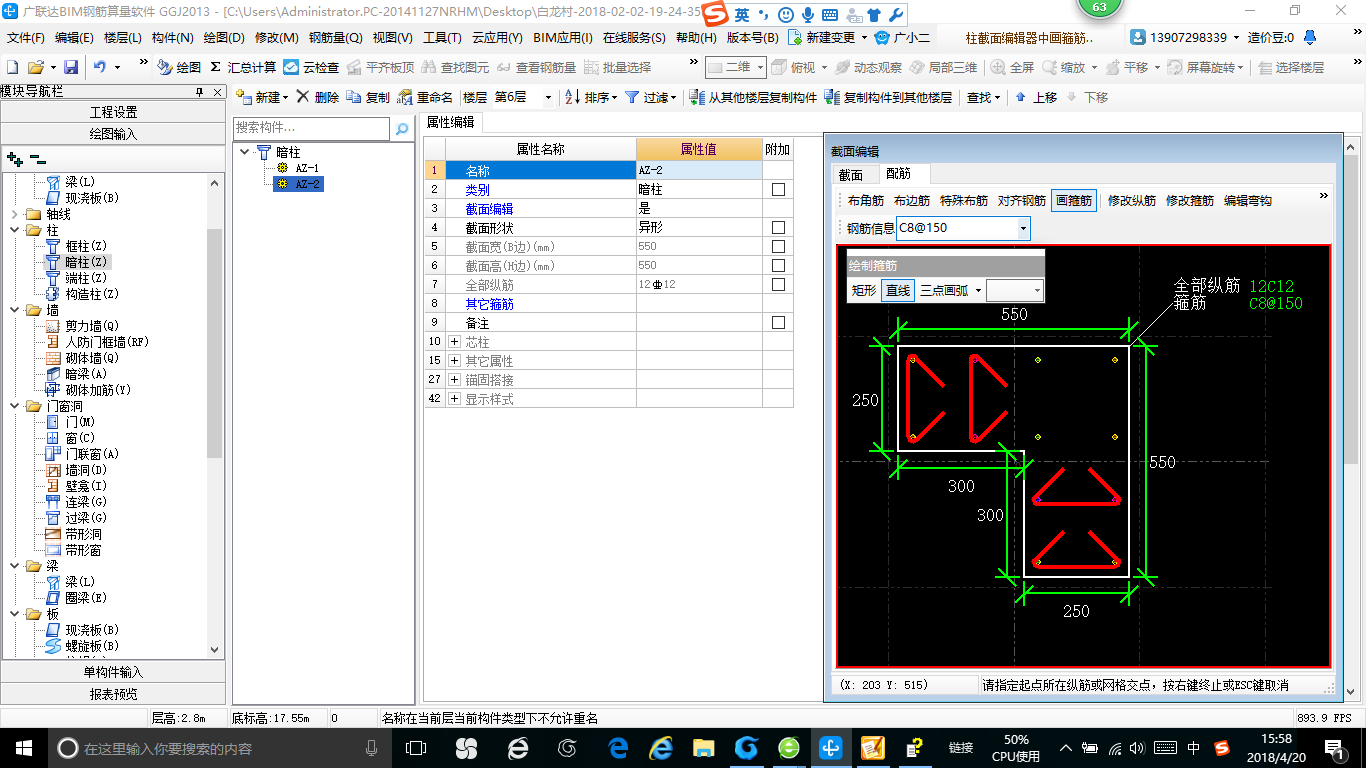Open 从其他楼层复制构件
1366x768 pixels.
(754, 97)
